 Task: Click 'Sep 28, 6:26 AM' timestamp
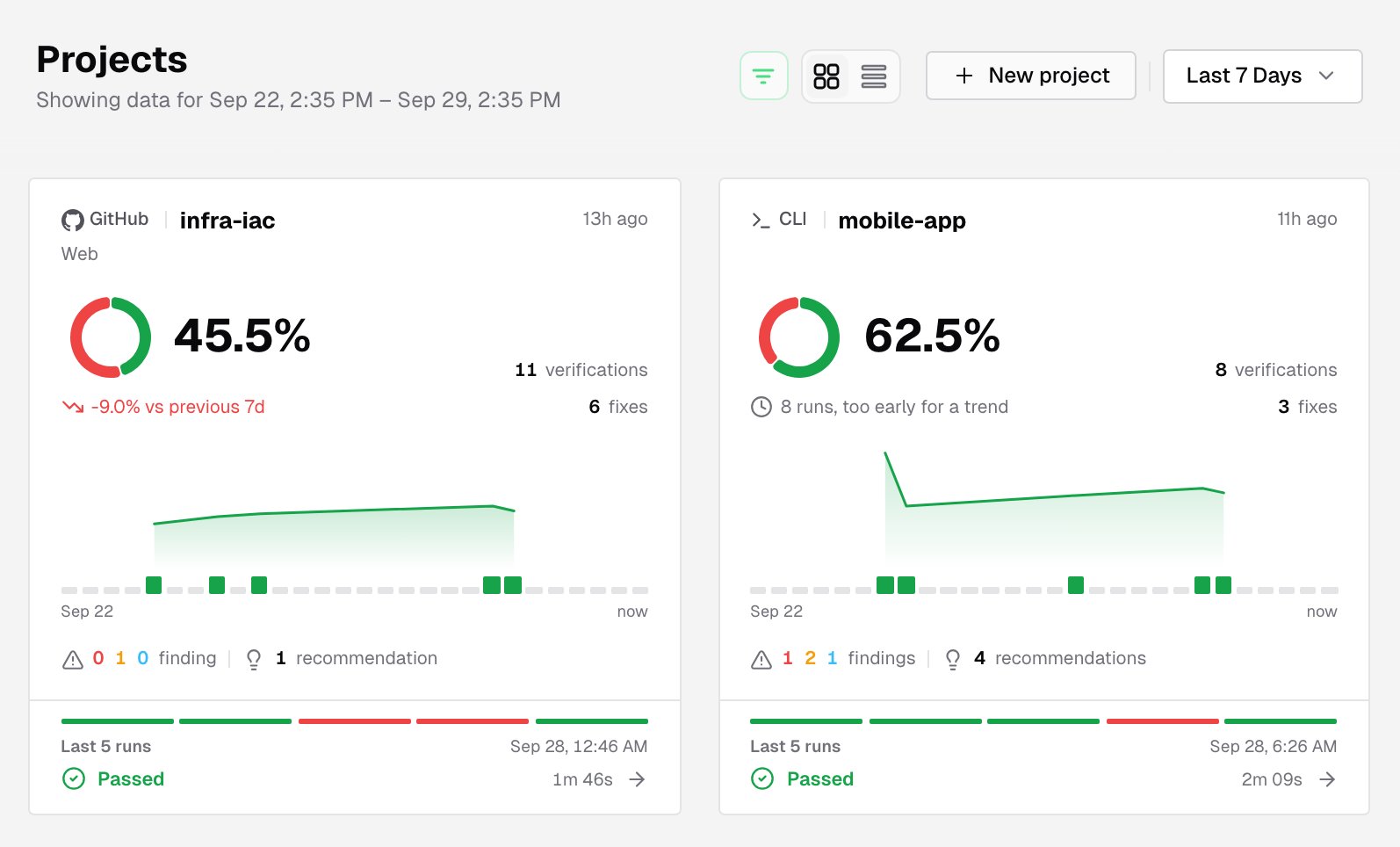tap(1274, 746)
